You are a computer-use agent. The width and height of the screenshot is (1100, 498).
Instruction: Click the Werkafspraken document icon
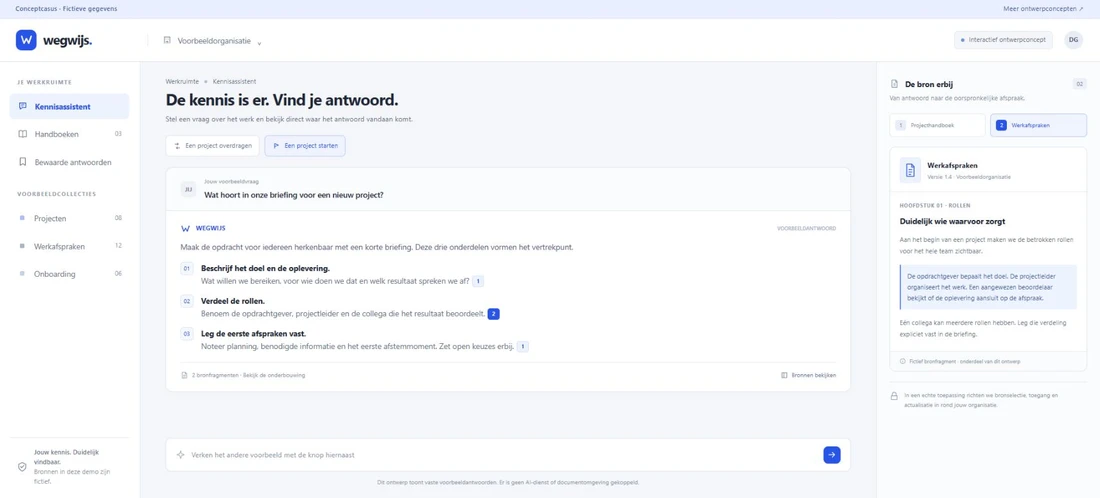click(x=910, y=170)
